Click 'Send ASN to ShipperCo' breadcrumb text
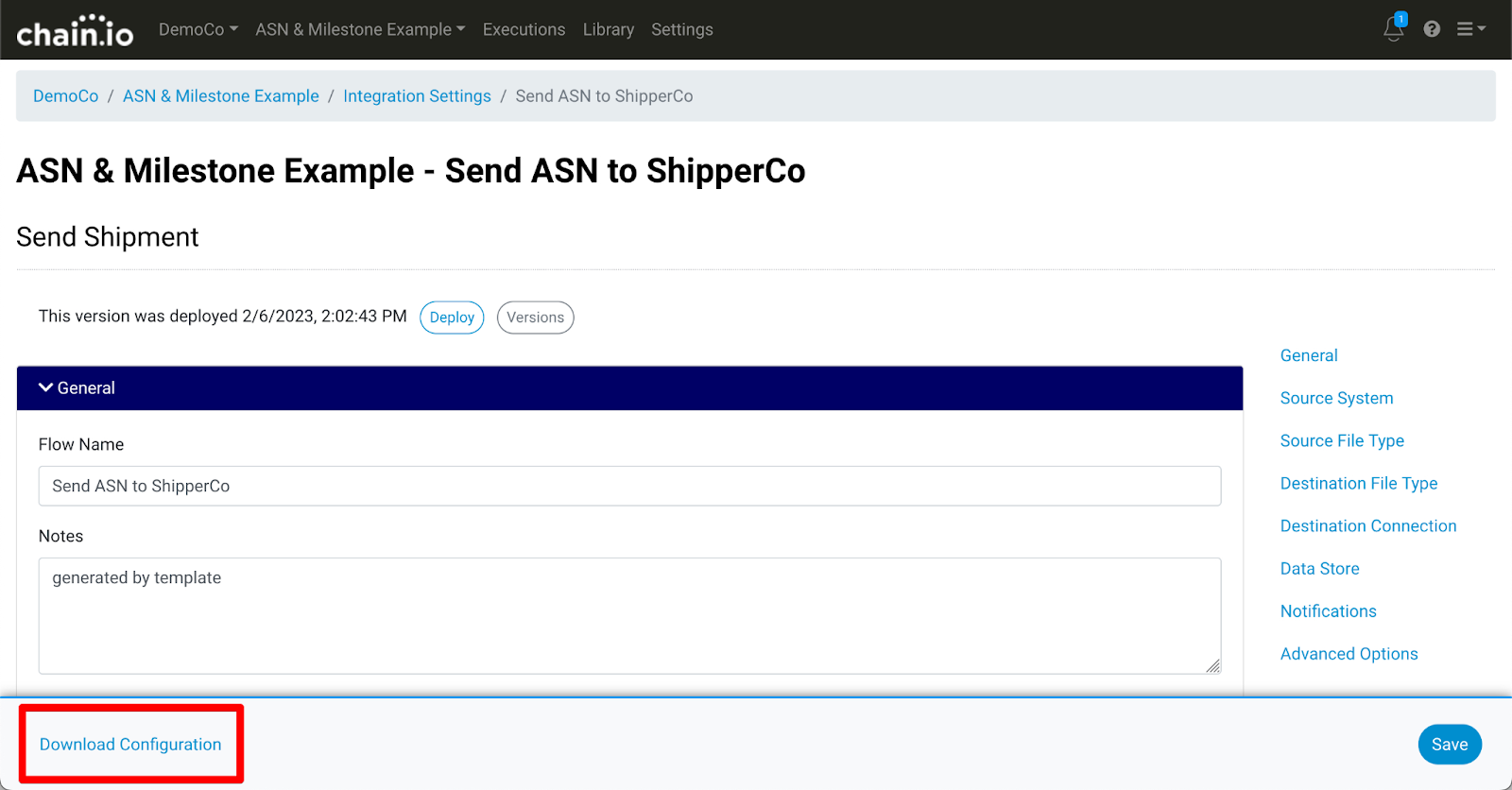 pyautogui.click(x=604, y=96)
